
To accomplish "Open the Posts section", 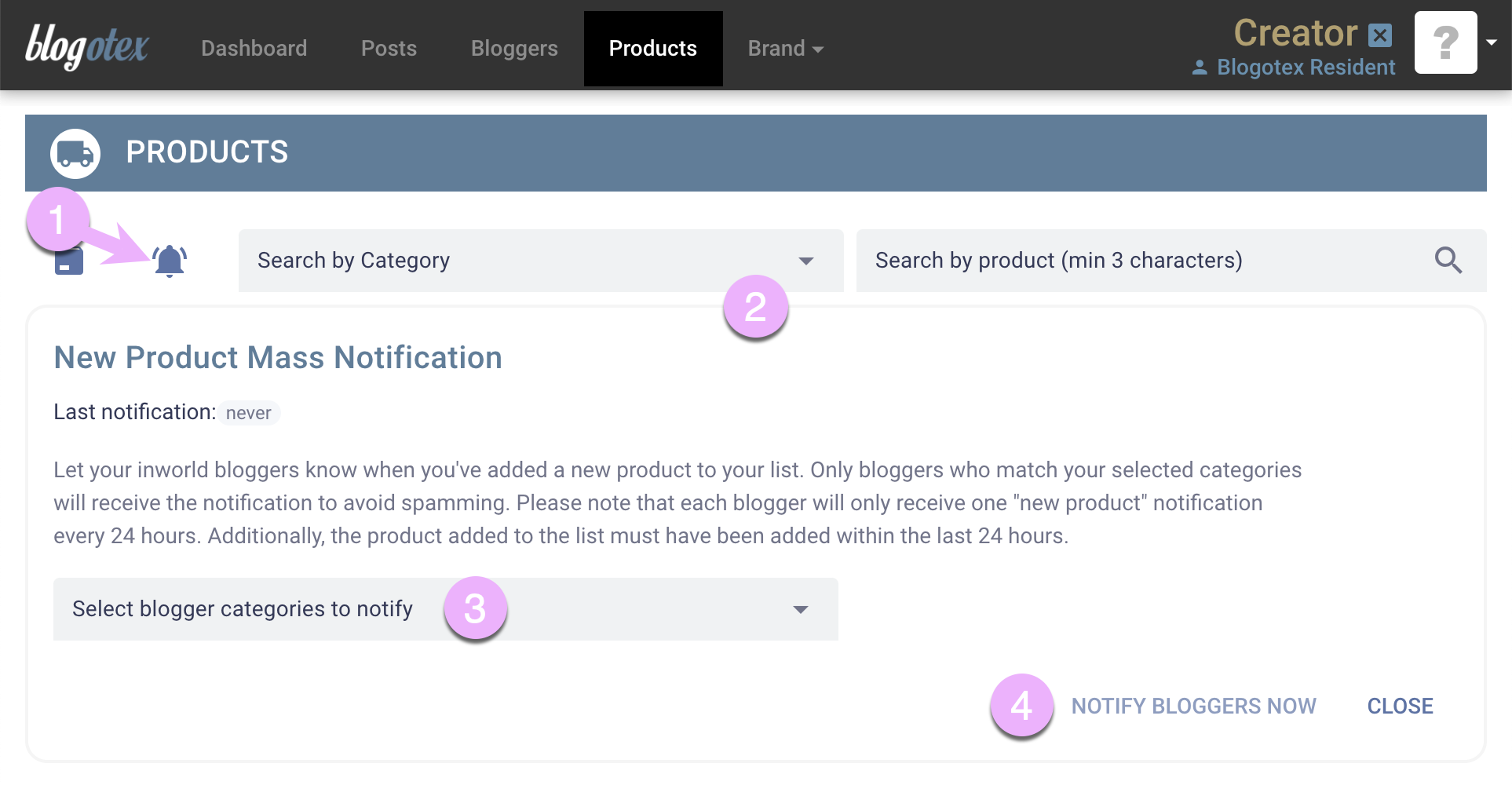I will coord(389,48).
